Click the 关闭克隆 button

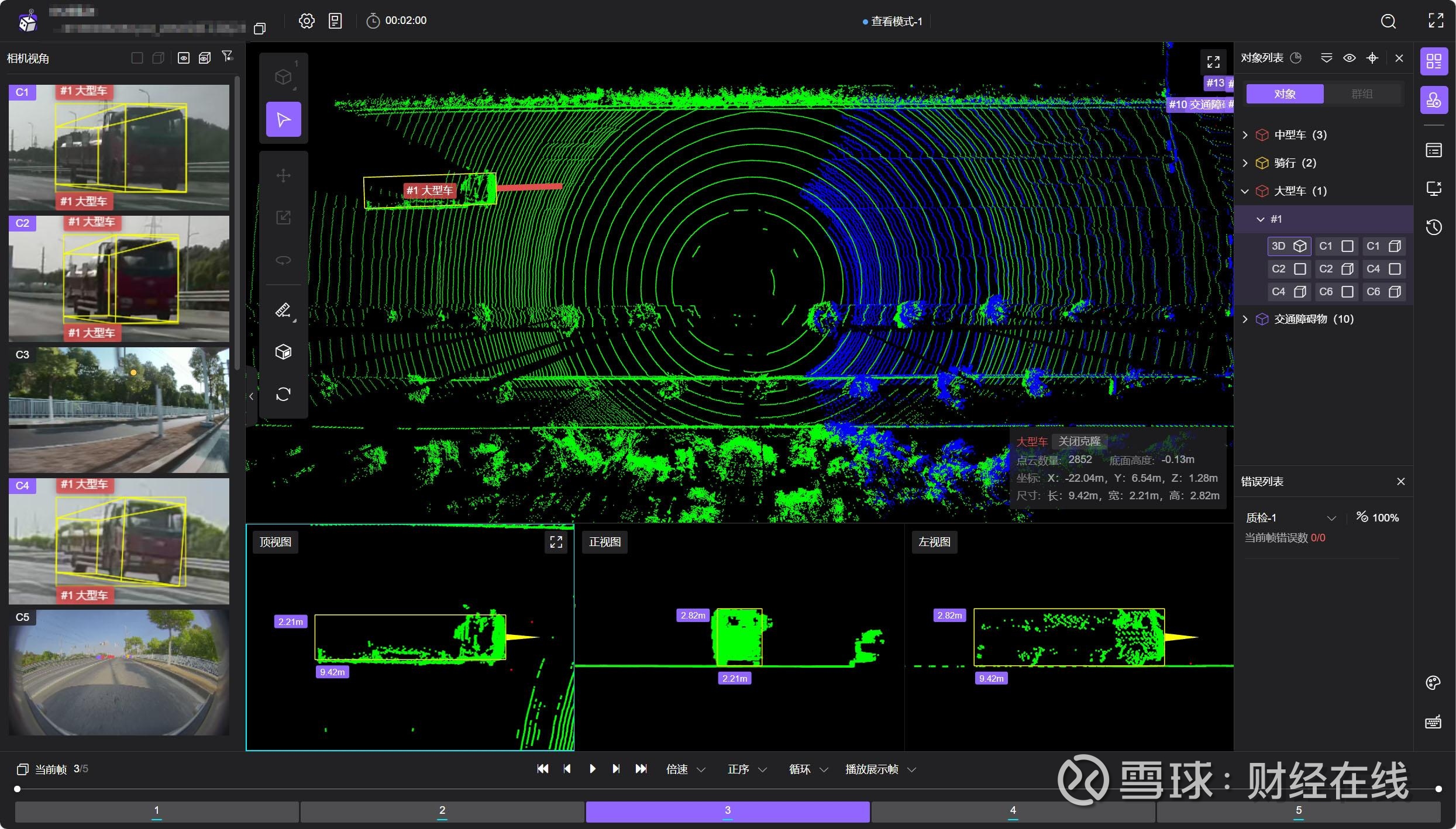click(1079, 441)
